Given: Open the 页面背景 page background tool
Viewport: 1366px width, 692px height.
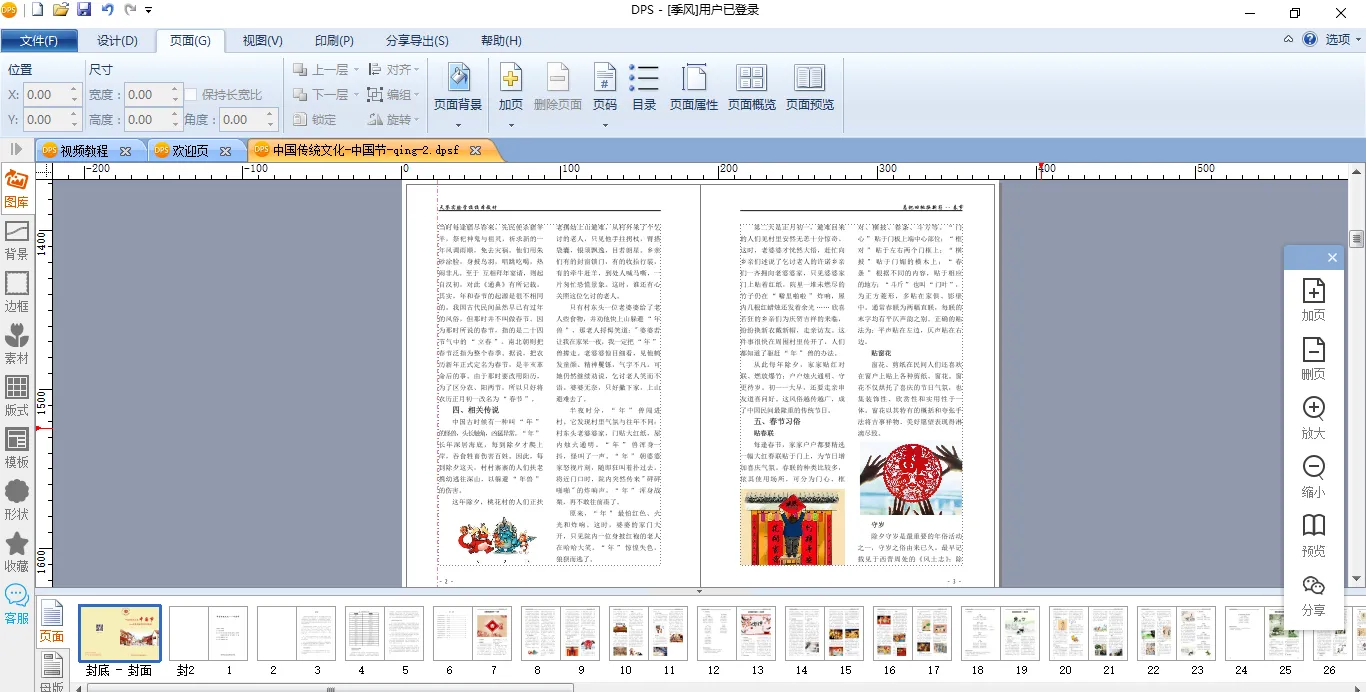Looking at the screenshot, I should tap(458, 87).
